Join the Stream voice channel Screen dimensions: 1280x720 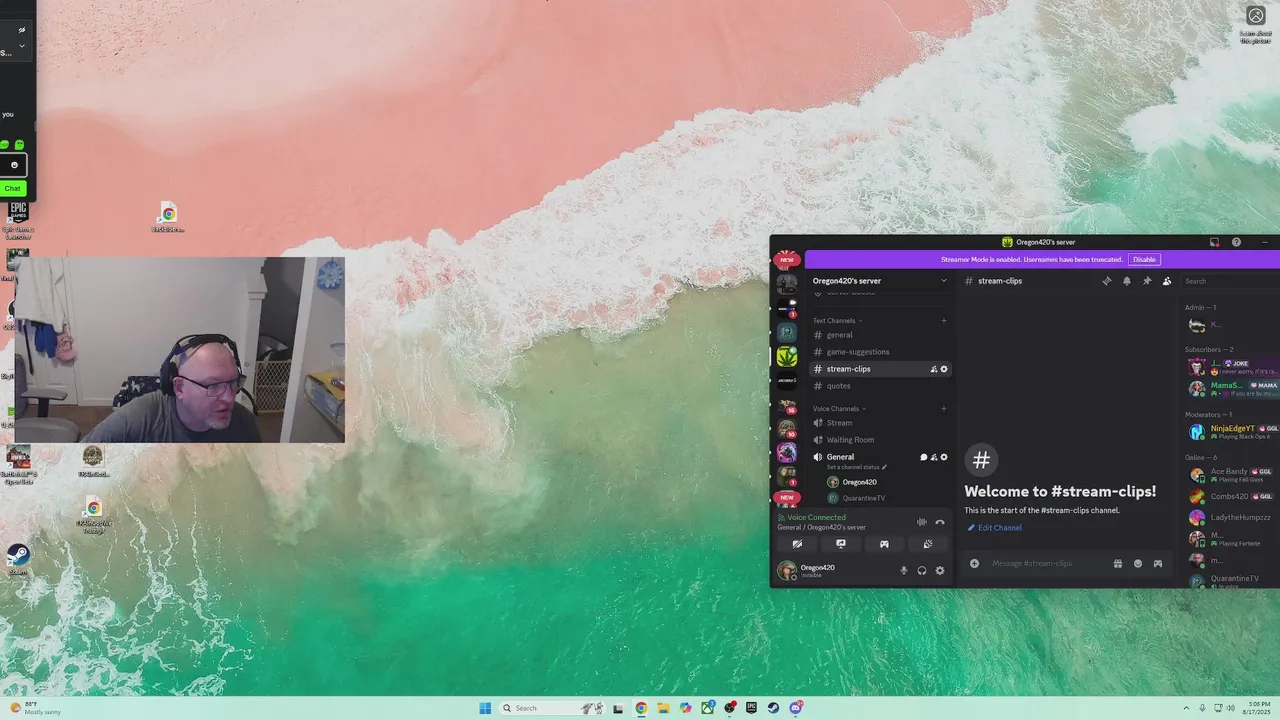coord(879,423)
